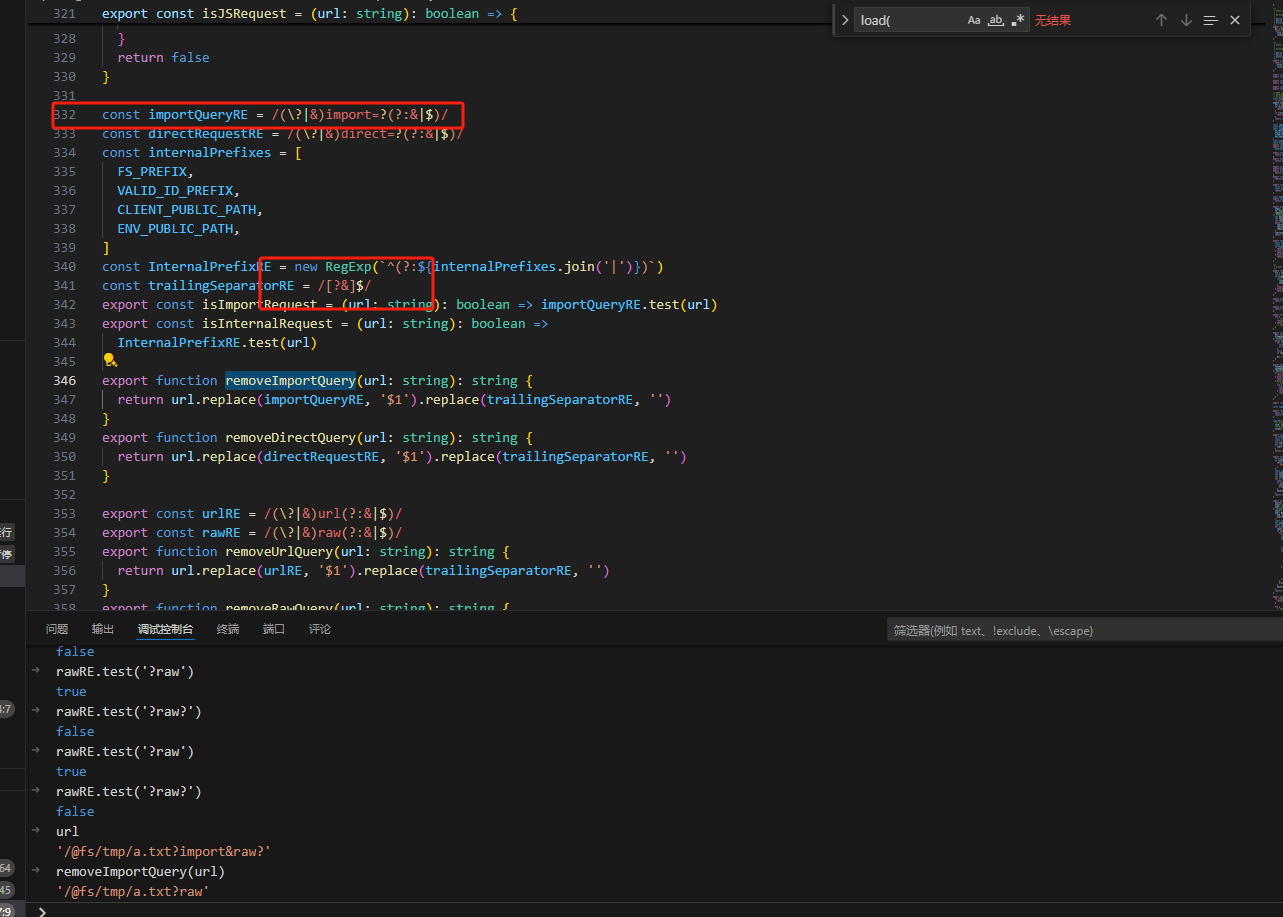Toggle Match Case (Aa) in find box
Image resolution: width=1283 pixels, height=917 pixels.
(974, 20)
